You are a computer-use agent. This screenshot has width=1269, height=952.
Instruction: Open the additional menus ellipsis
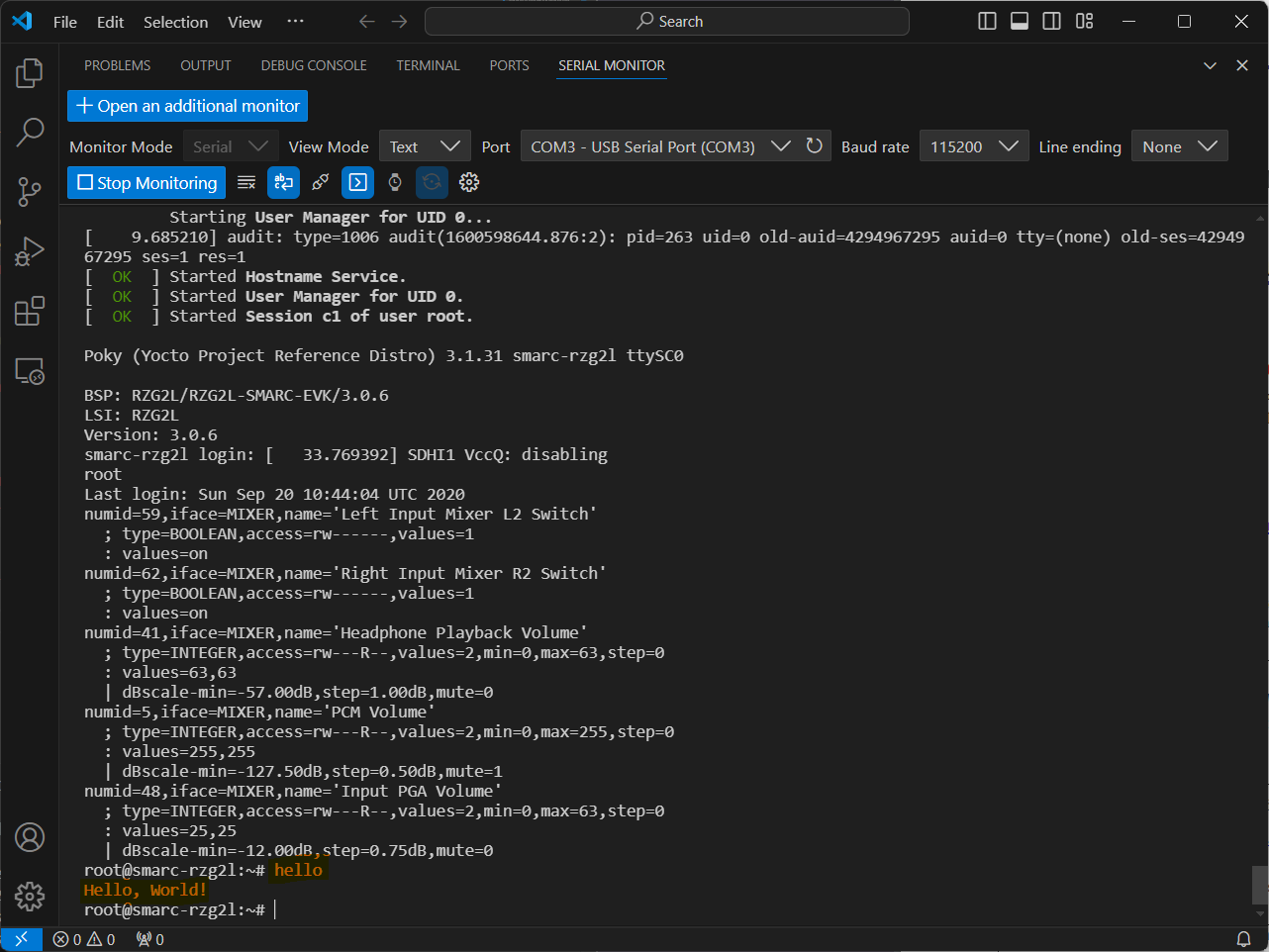[295, 21]
